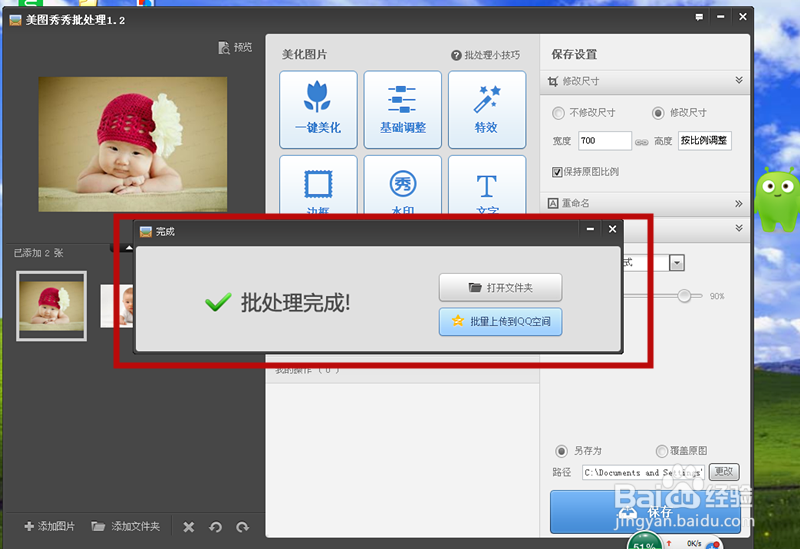Click the 宽度 width field showing 700
Viewport: 800px width, 549px height.
pyautogui.click(x=605, y=141)
